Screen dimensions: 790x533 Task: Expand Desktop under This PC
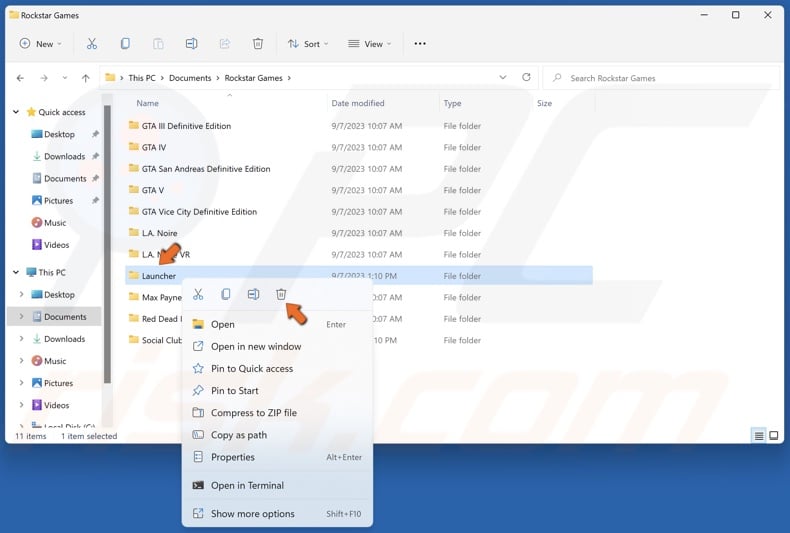tap(21, 294)
